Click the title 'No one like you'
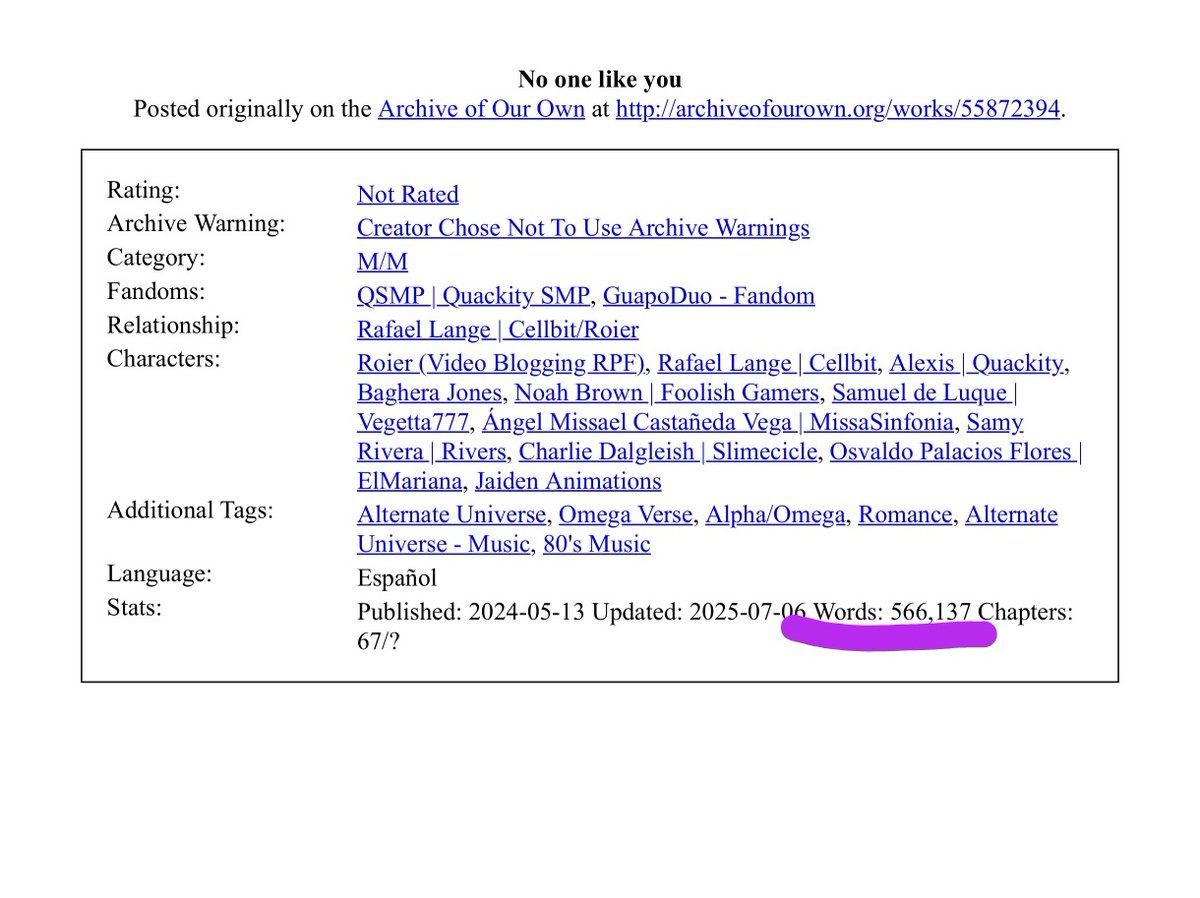The height and width of the screenshot is (898, 1200). click(600, 79)
